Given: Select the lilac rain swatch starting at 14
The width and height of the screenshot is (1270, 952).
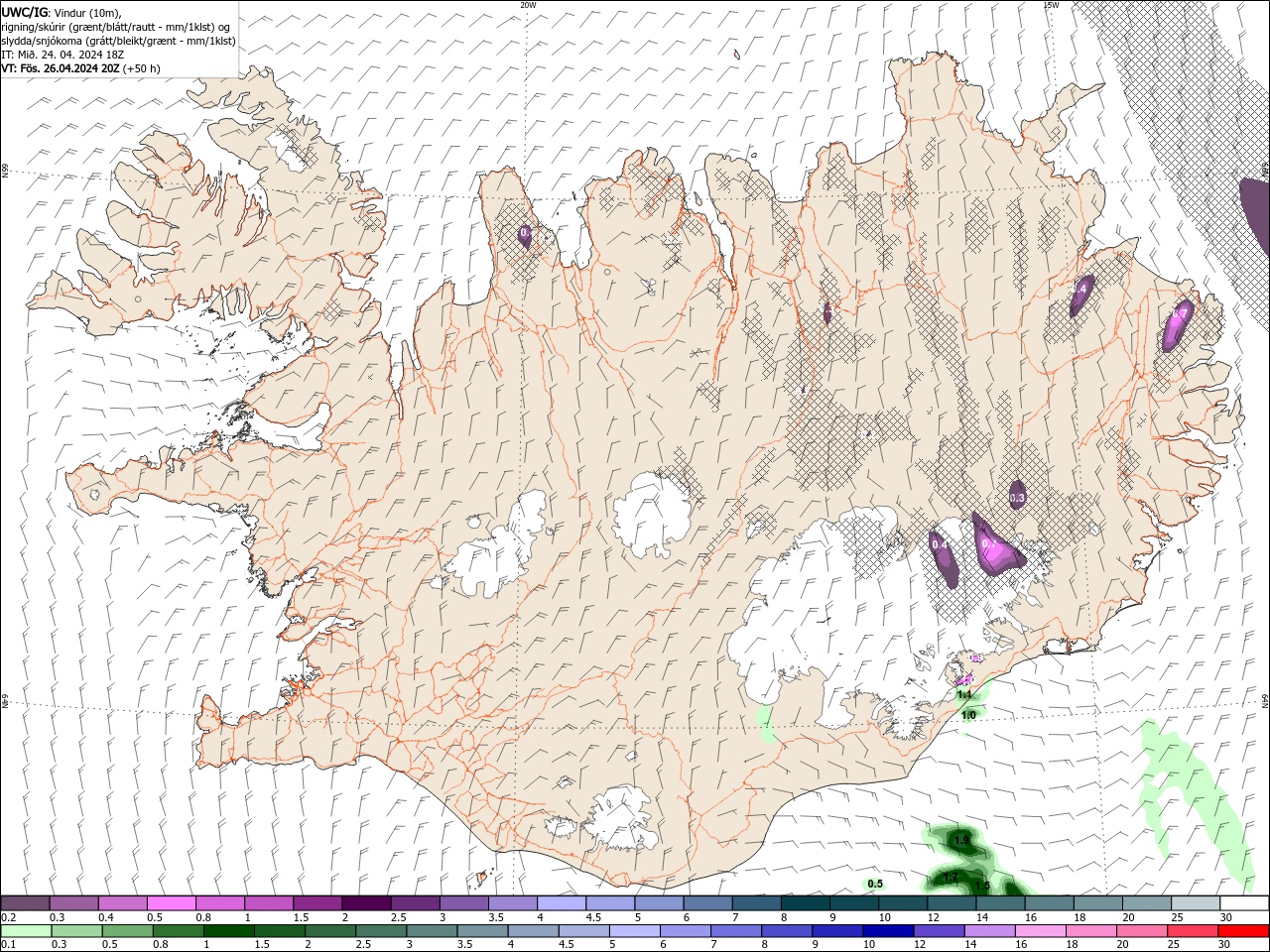Looking at the screenshot, I should coord(988,931).
